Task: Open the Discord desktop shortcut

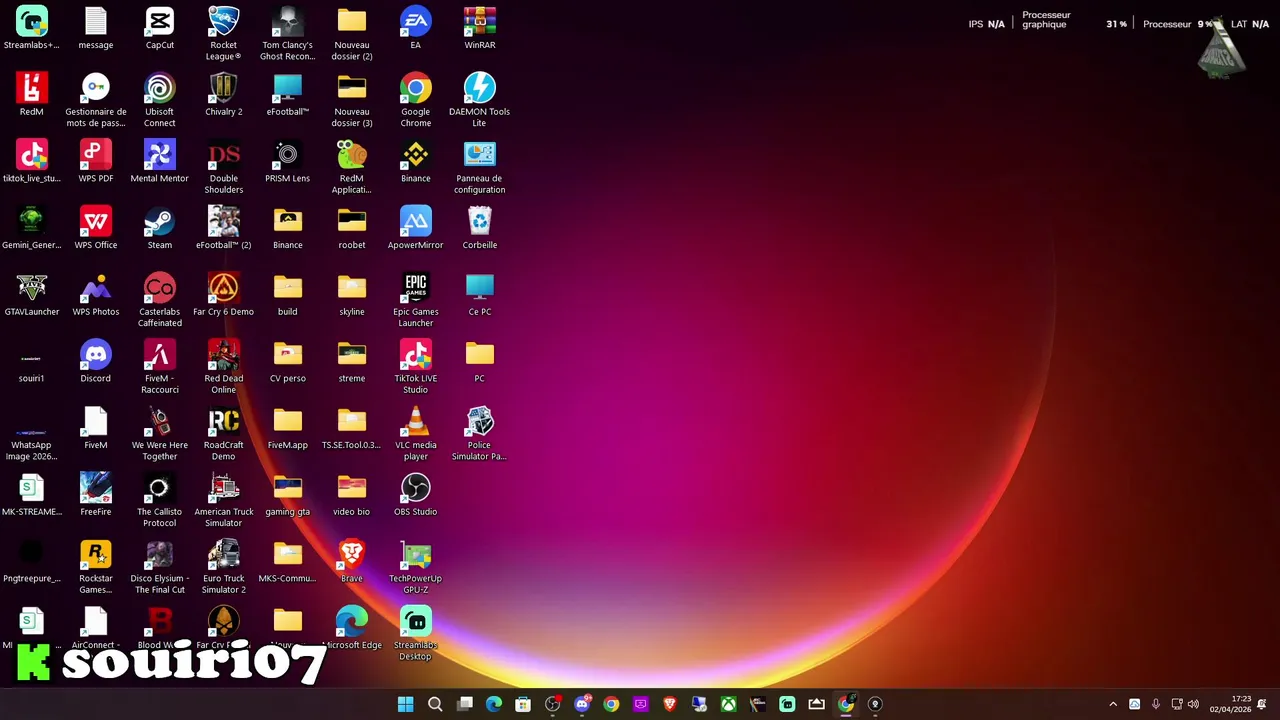Action: (95, 361)
